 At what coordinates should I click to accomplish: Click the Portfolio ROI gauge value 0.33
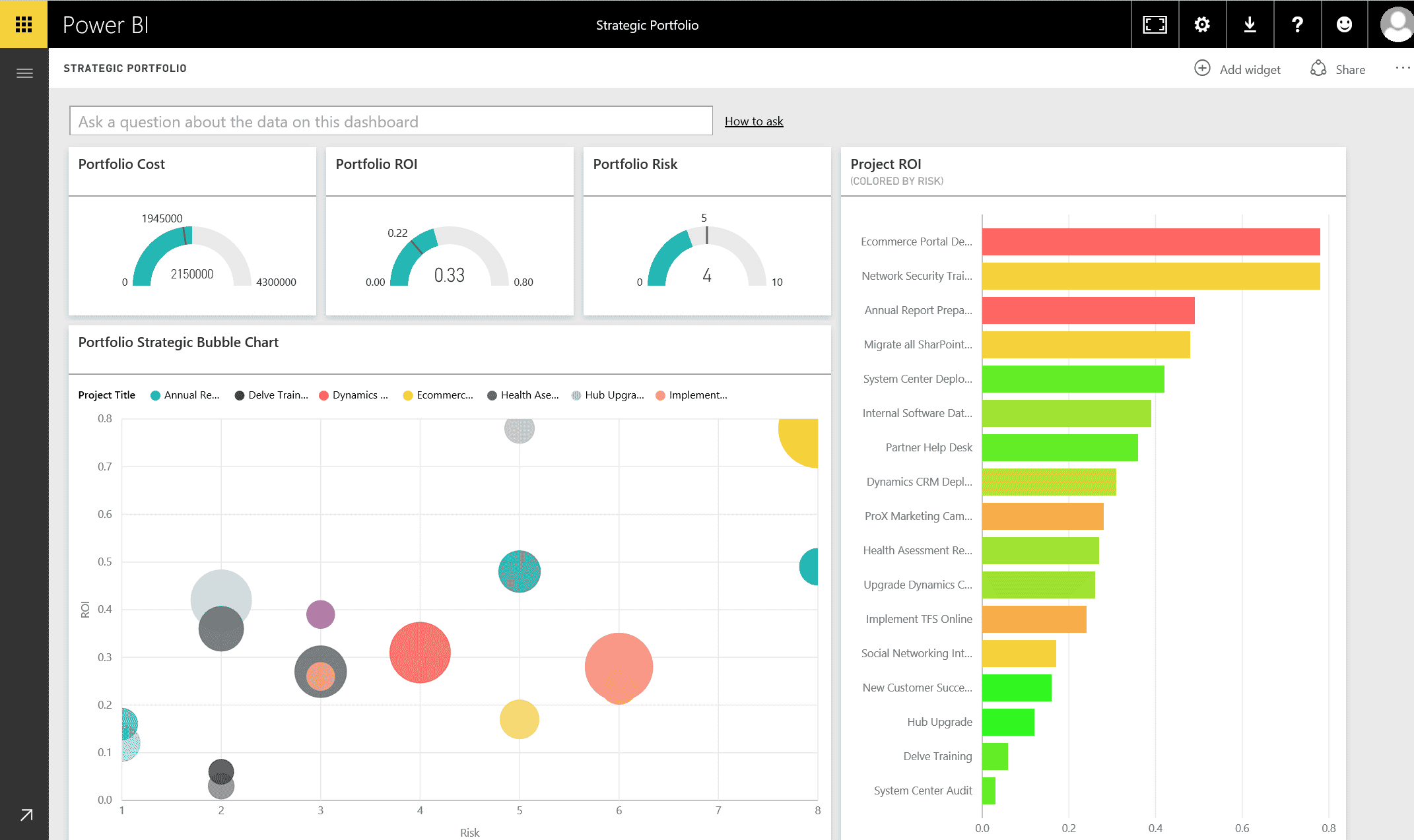pyautogui.click(x=450, y=275)
